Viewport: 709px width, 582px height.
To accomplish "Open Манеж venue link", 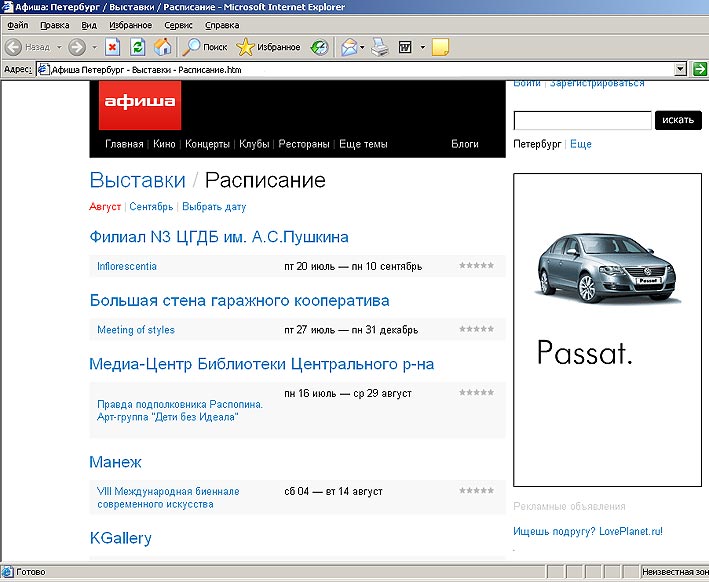I will pos(115,462).
